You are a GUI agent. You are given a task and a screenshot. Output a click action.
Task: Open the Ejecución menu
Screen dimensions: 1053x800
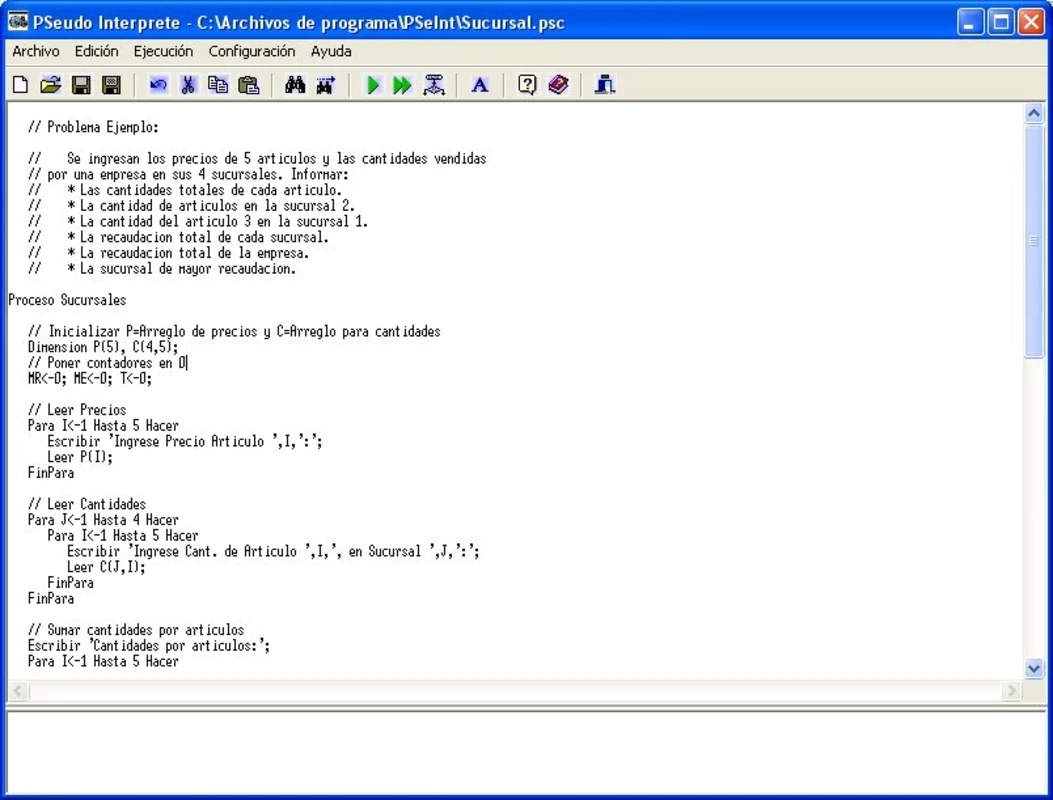coord(163,51)
